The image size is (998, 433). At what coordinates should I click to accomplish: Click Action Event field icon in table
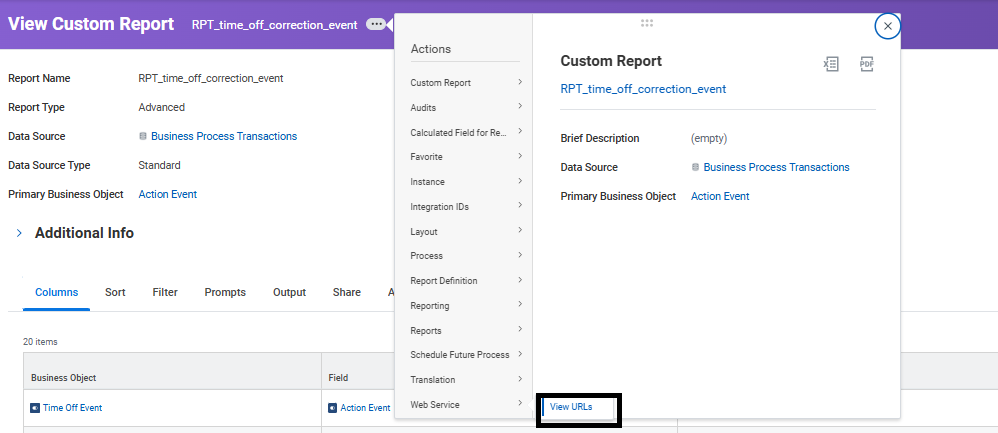tap(332, 408)
